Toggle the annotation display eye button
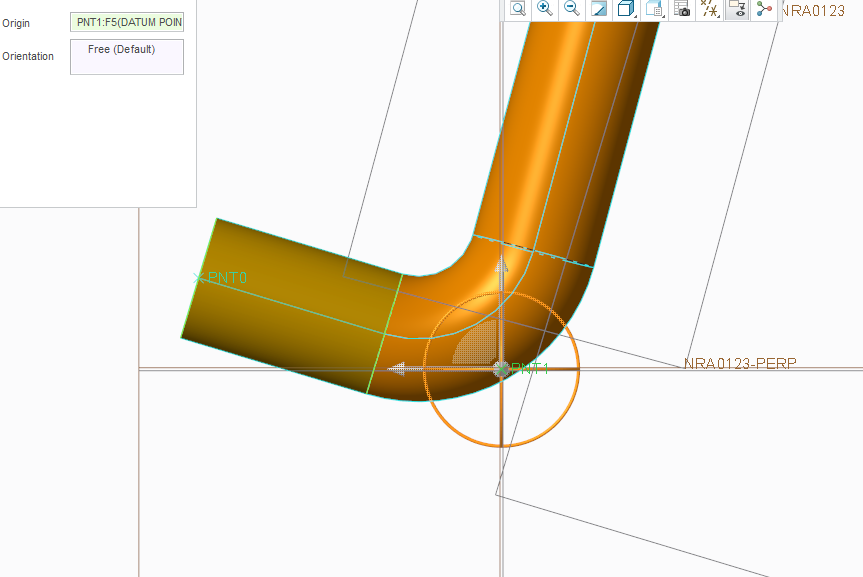863x577 pixels. coord(737,9)
